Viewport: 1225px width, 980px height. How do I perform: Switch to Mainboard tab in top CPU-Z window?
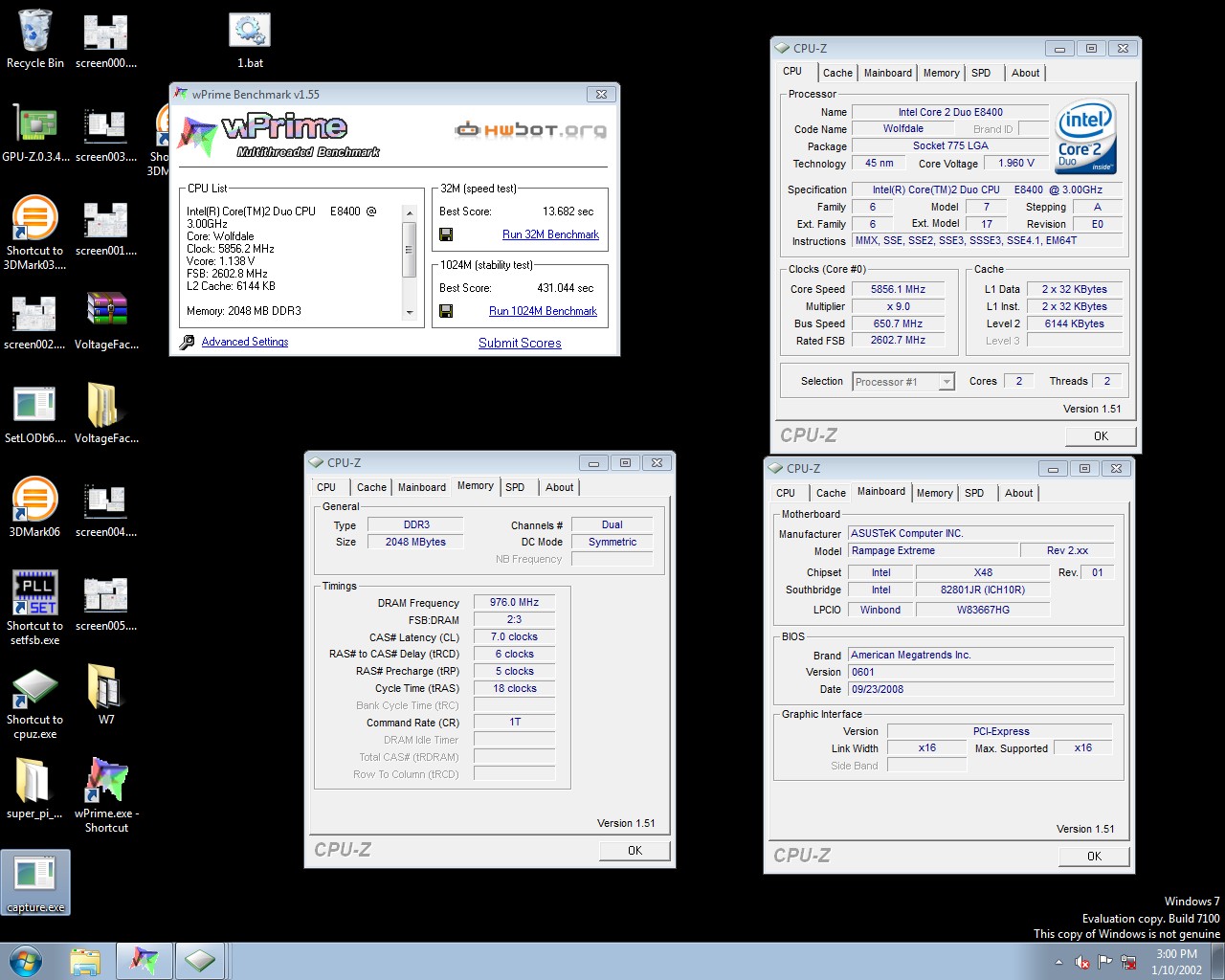pos(888,73)
